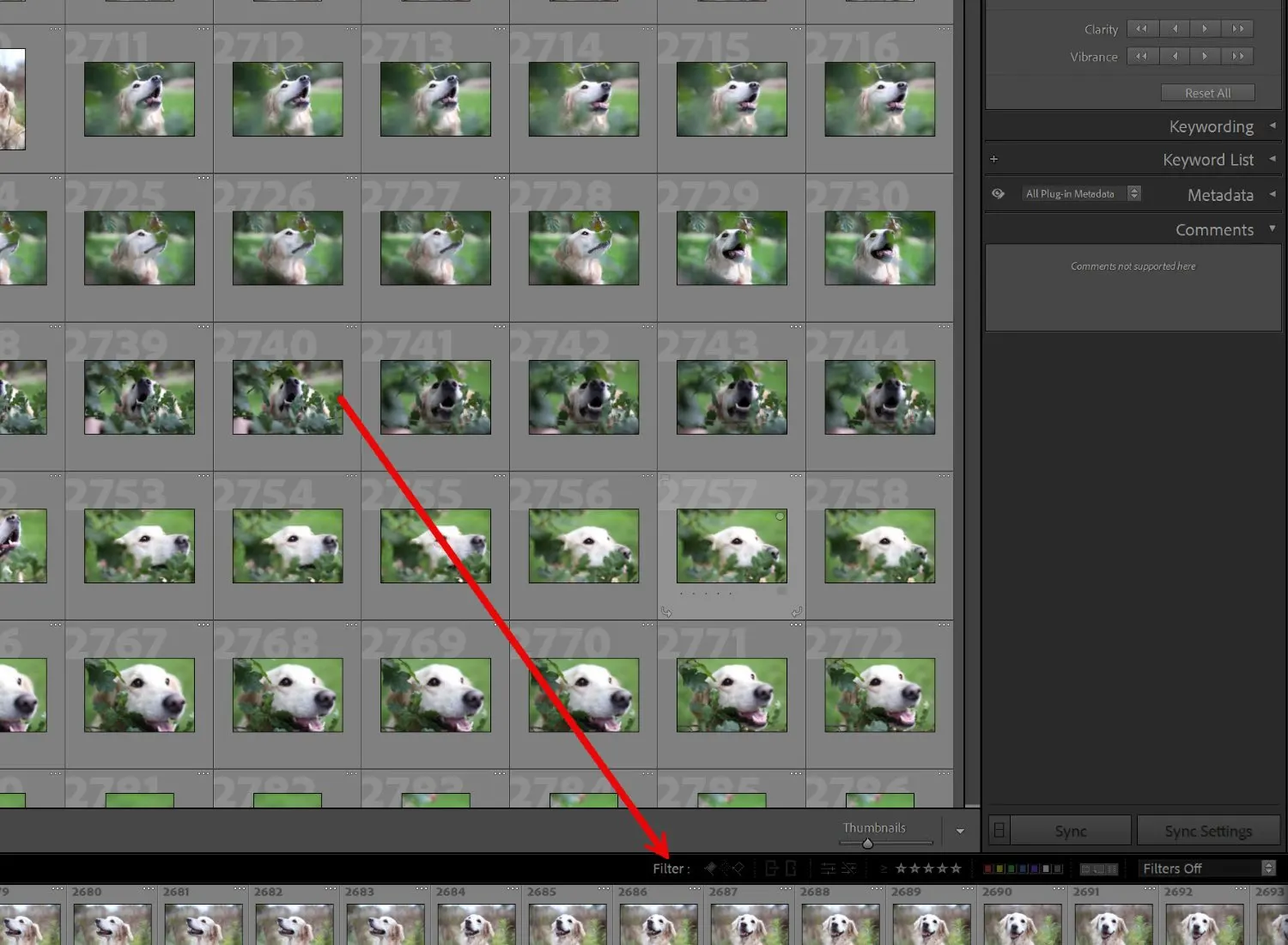
Task: Click the five-star rating filter star
Action: tap(956, 868)
